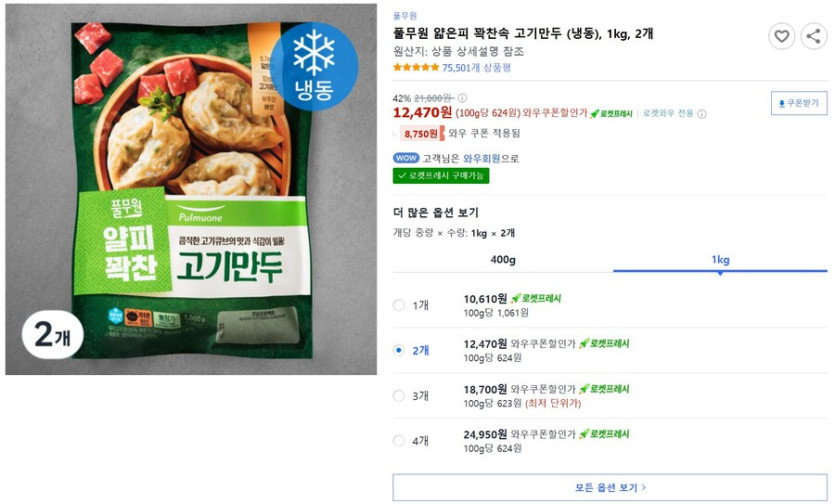The image size is (835, 504).
Task: Open the 풀무원 brand link
Action: coord(405,16)
